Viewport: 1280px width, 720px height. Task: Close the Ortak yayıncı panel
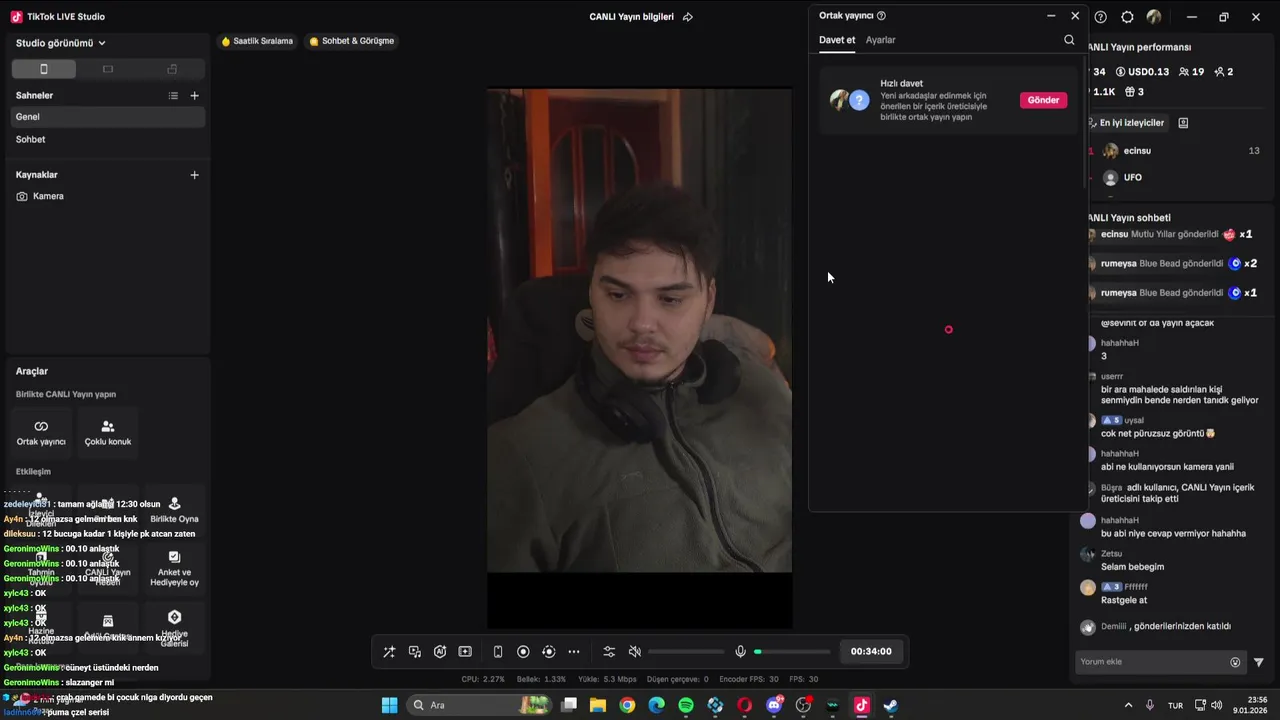pyautogui.click(x=1075, y=16)
